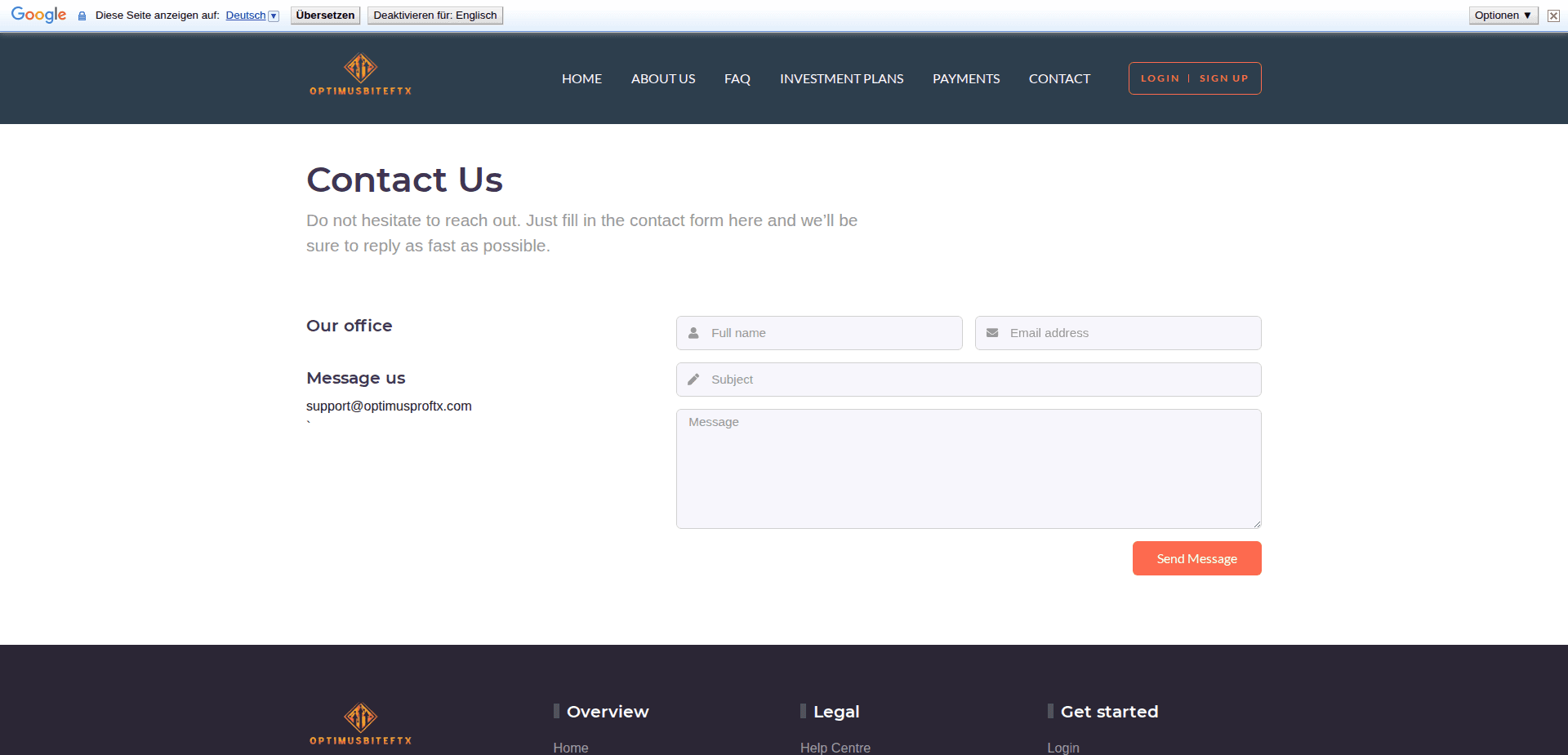Open Help Centre from the Legal section
This screenshot has height=755, width=1568.
(x=835, y=747)
